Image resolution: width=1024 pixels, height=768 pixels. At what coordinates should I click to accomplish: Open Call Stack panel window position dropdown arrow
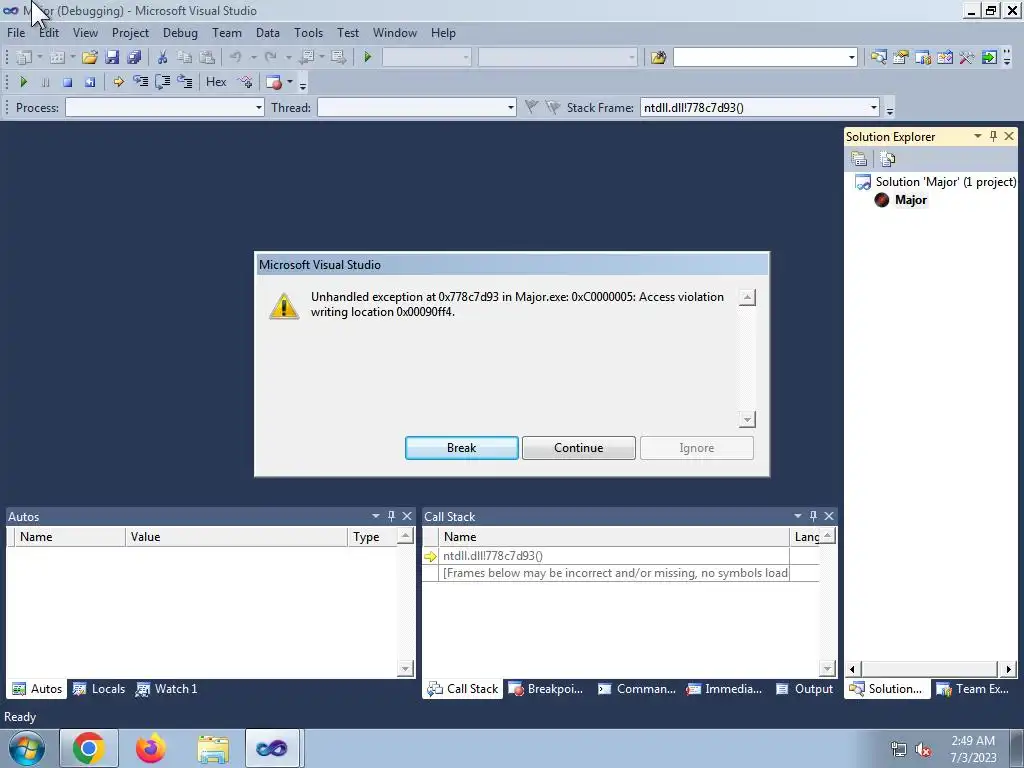tap(797, 516)
